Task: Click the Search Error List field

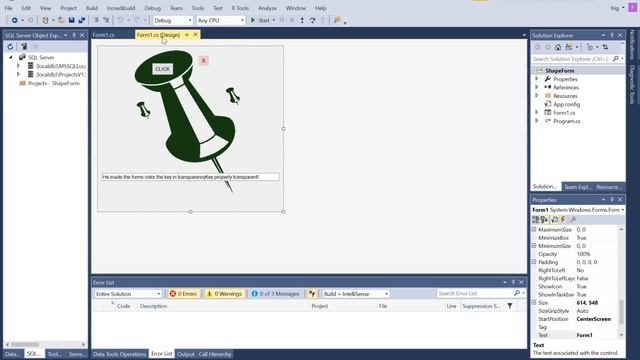Action: coord(474,293)
